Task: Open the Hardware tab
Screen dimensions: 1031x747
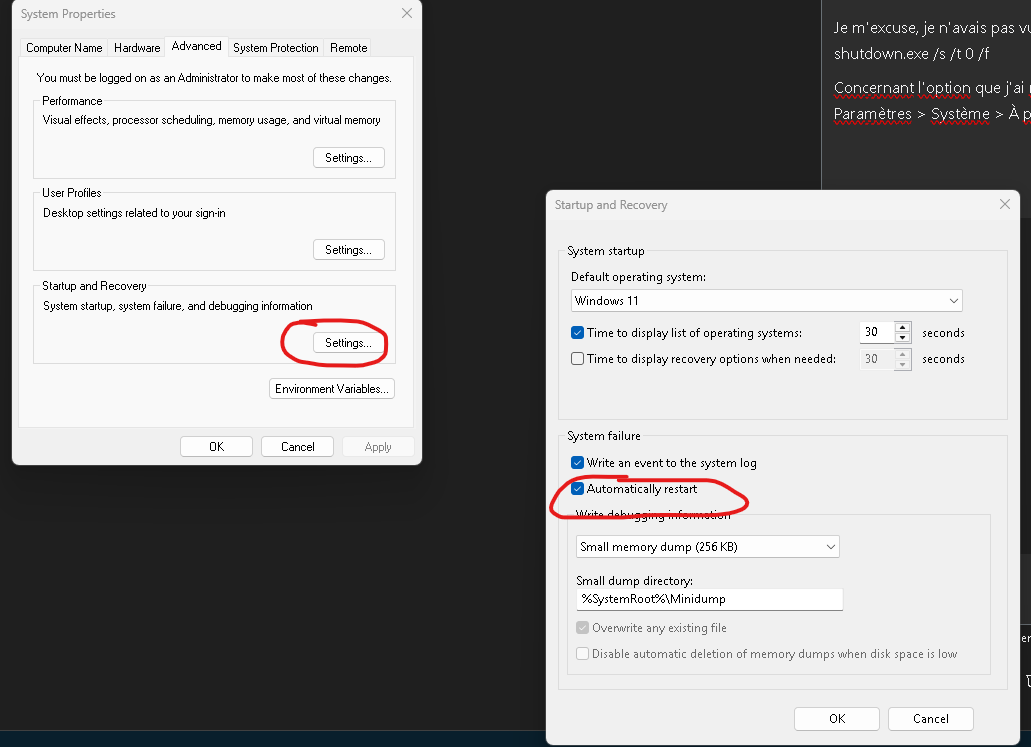Action: 137,48
